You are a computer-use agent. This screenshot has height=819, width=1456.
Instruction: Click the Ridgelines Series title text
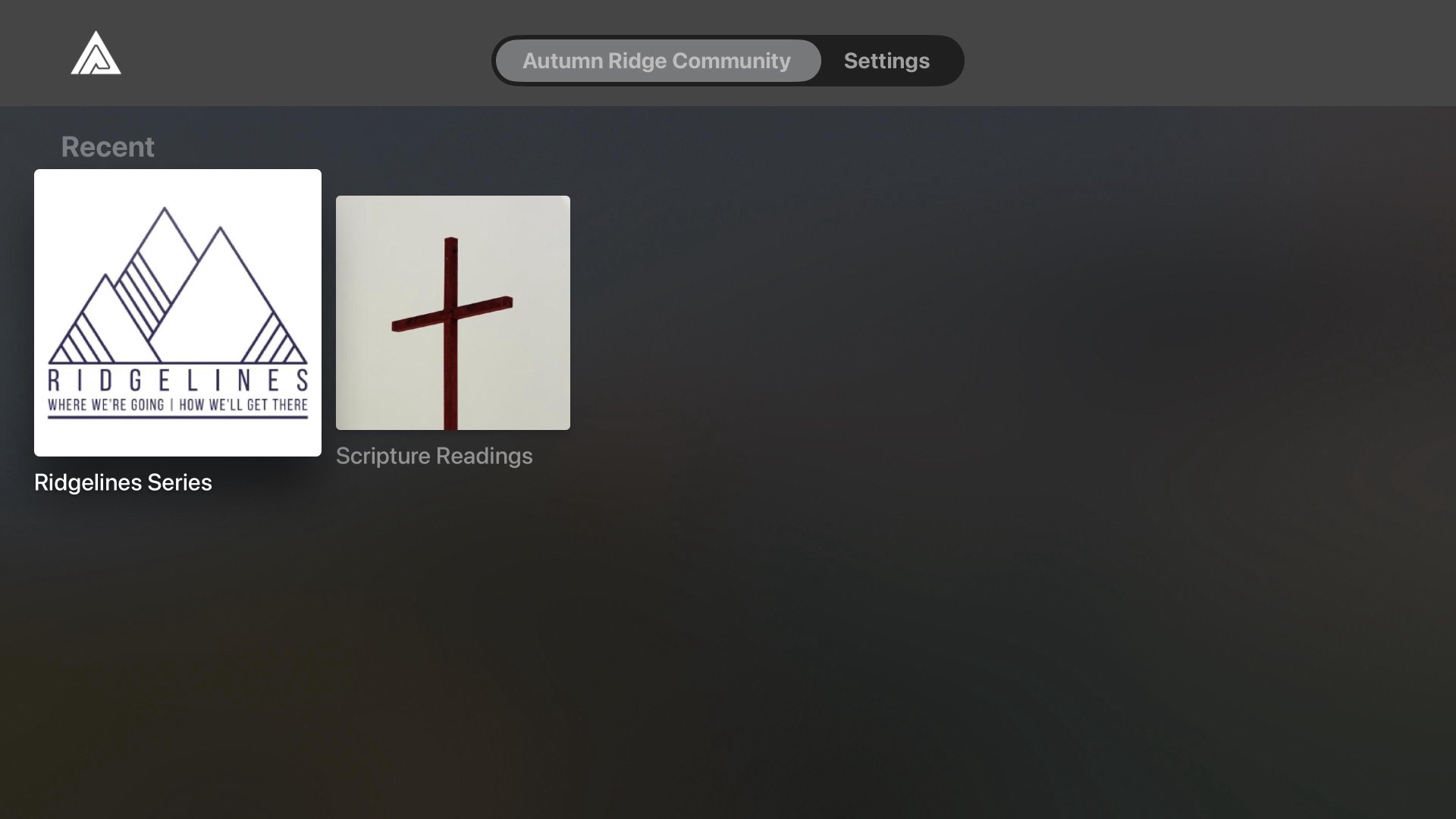point(123,482)
